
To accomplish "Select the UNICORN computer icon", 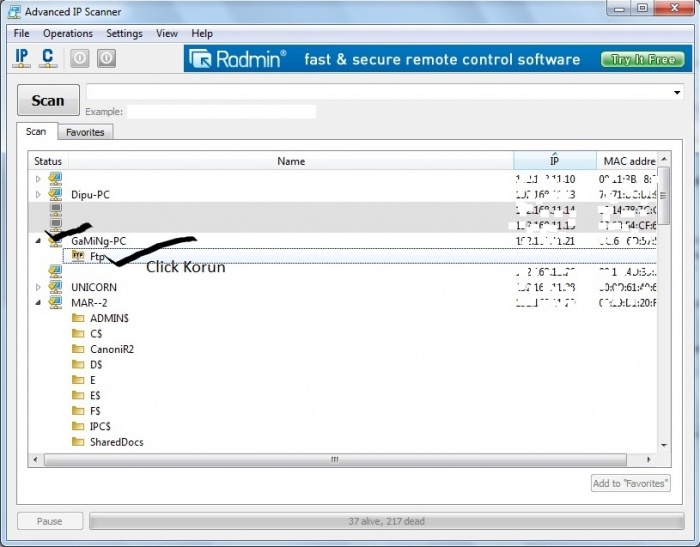I will click(55, 287).
